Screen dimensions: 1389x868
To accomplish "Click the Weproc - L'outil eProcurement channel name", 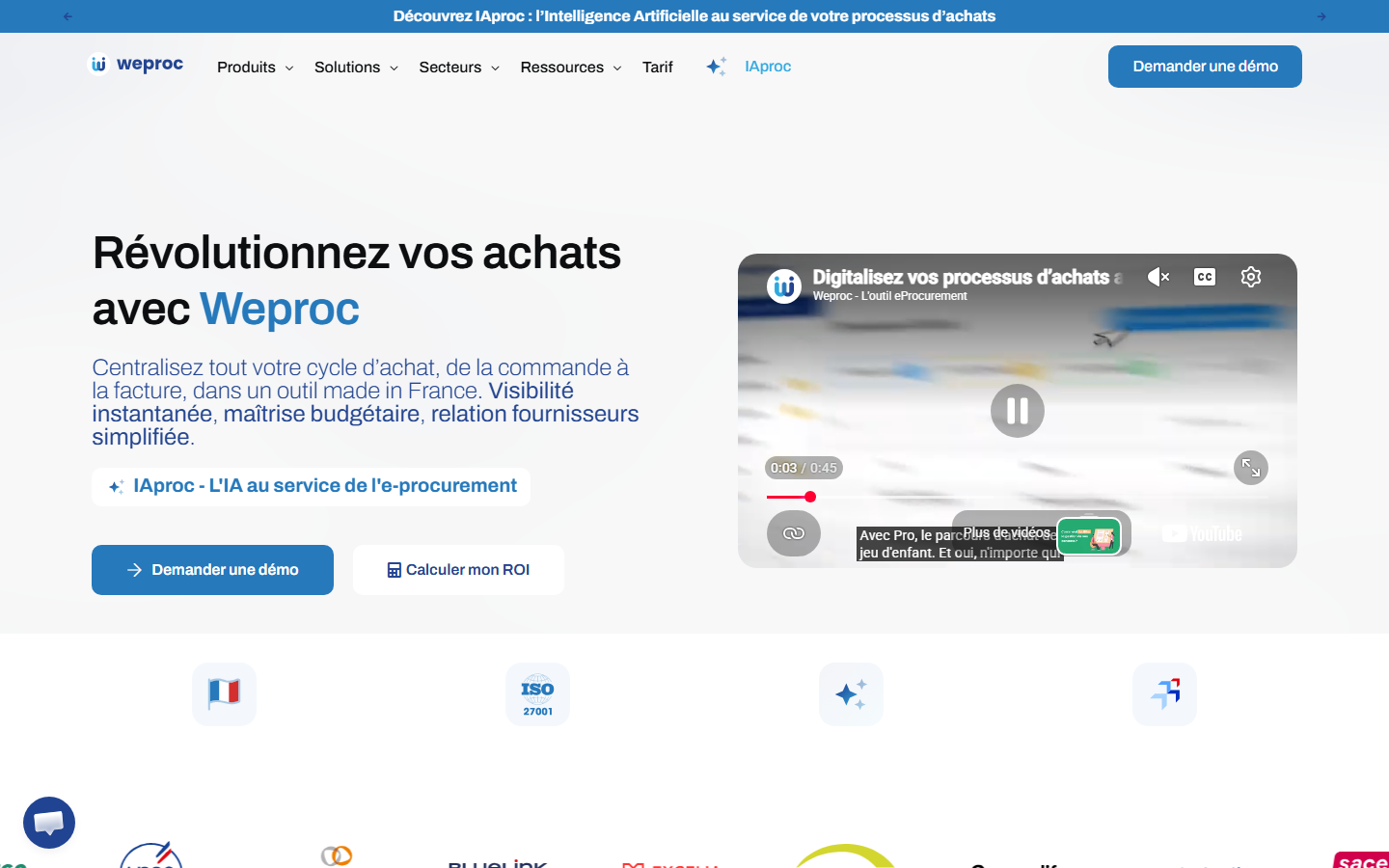I will click(x=889, y=296).
